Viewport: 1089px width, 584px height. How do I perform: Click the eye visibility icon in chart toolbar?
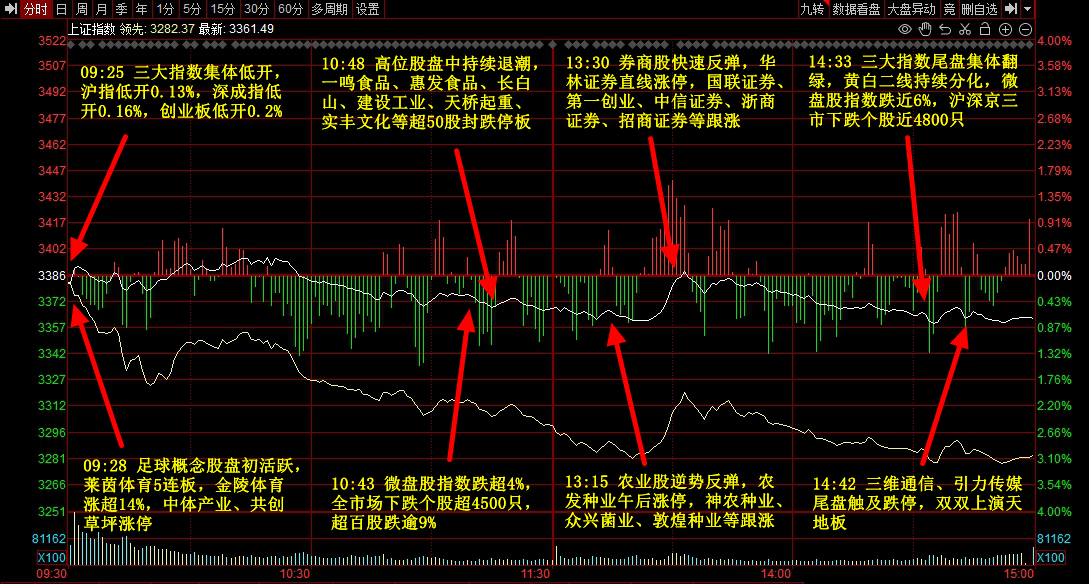coord(906,29)
